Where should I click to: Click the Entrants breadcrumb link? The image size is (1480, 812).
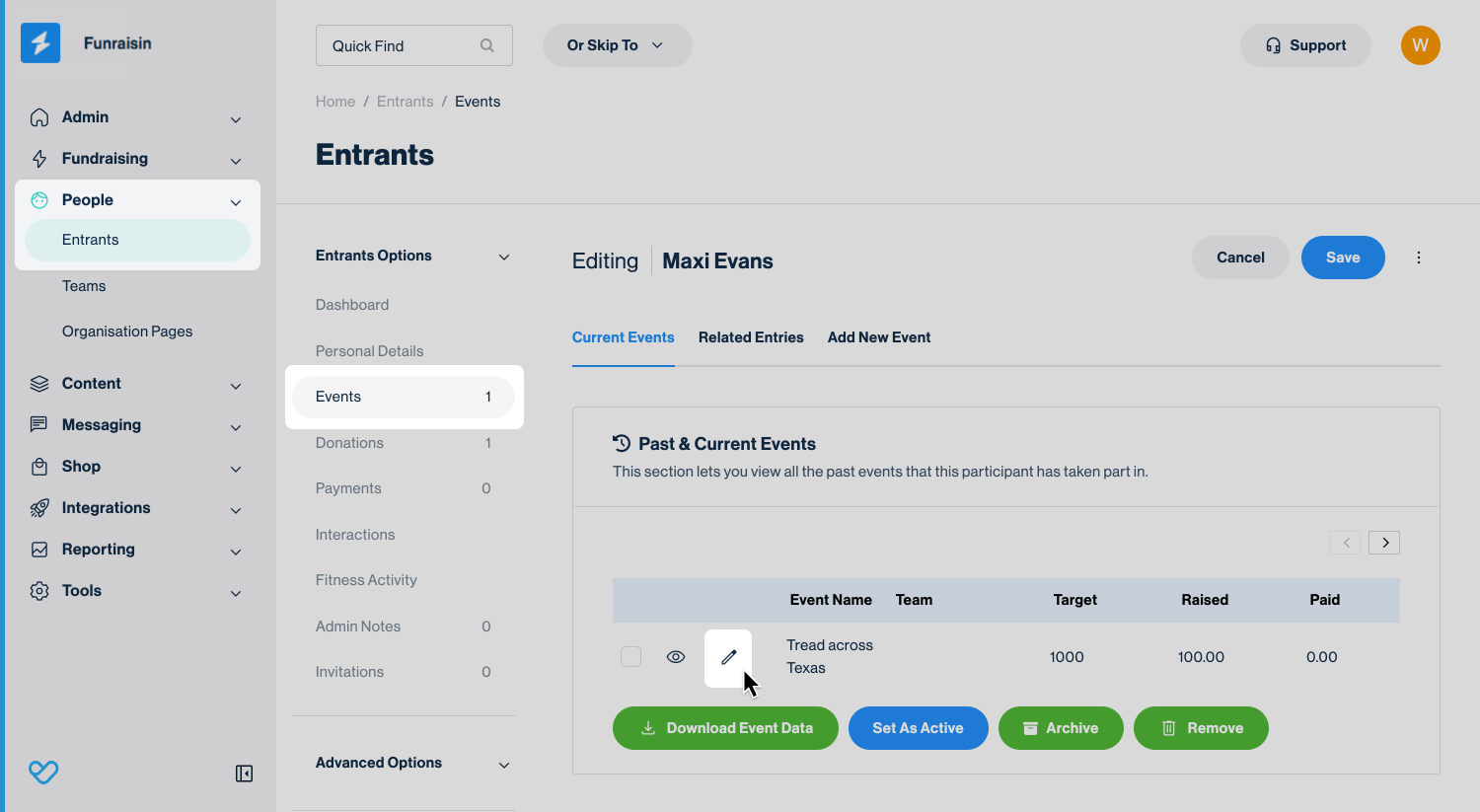pos(405,102)
